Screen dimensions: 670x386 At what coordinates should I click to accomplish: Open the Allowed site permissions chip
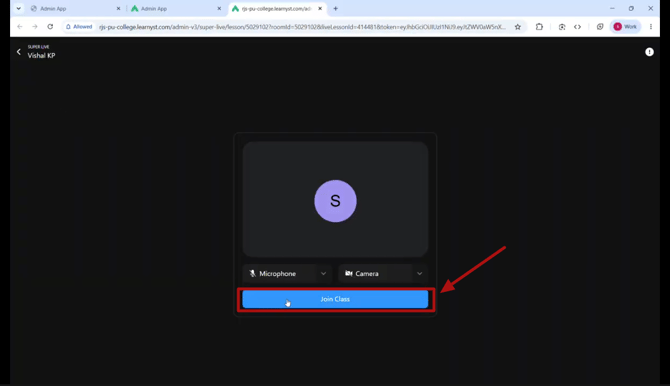click(79, 27)
